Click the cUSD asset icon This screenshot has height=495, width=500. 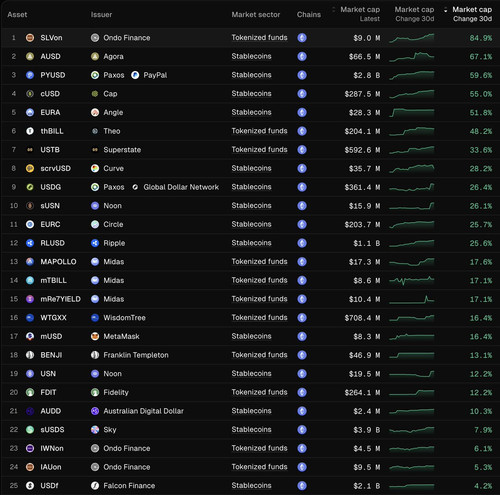(x=30, y=94)
